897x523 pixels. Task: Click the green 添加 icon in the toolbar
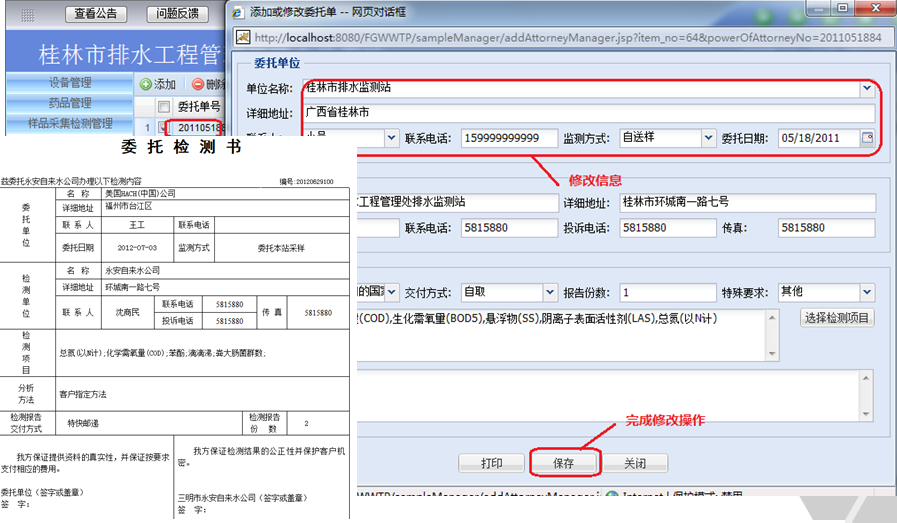[146, 84]
